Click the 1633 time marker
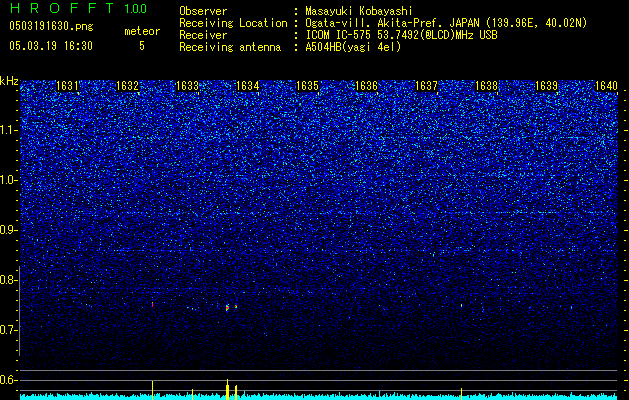 tap(187, 86)
